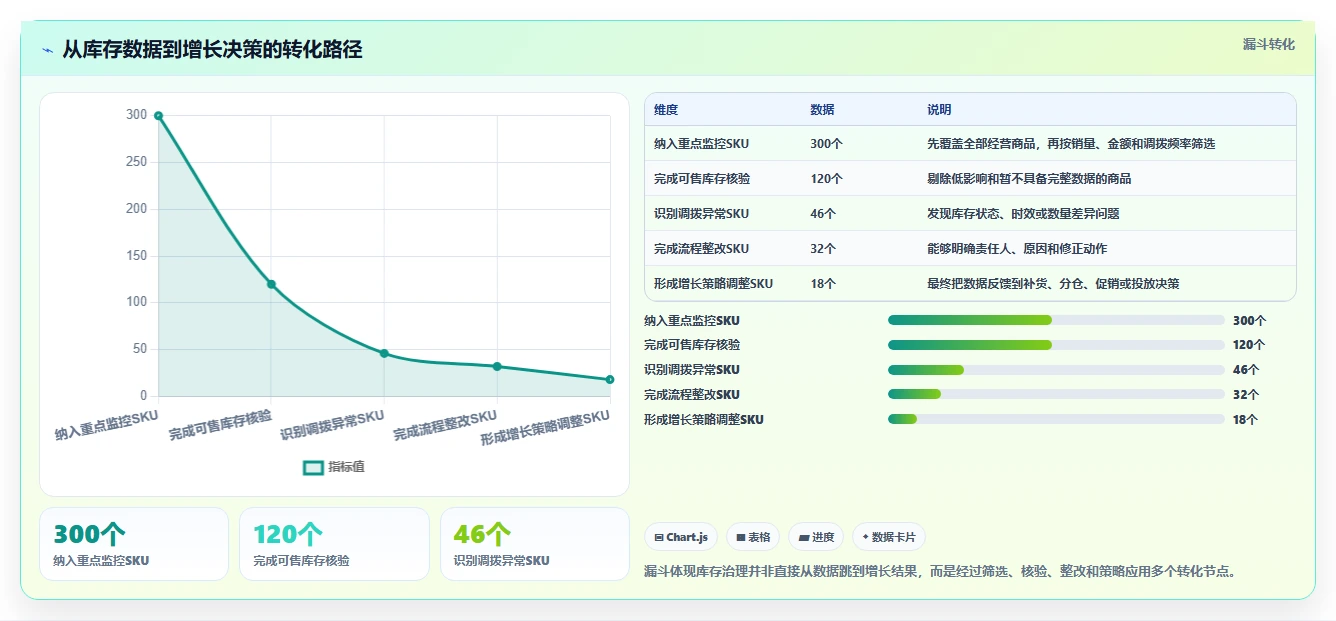Image resolution: width=1336 pixels, height=621 pixels.
Task: Click the 300个 纳入重点监控SKU data card
Action: pos(134,544)
